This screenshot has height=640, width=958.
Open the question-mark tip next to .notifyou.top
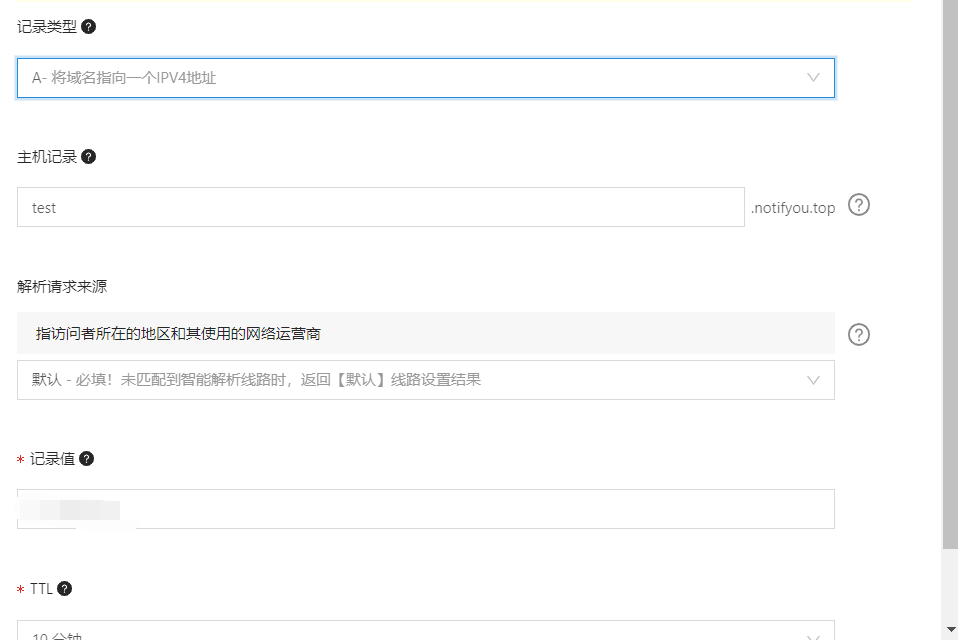(x=858, y=205)
